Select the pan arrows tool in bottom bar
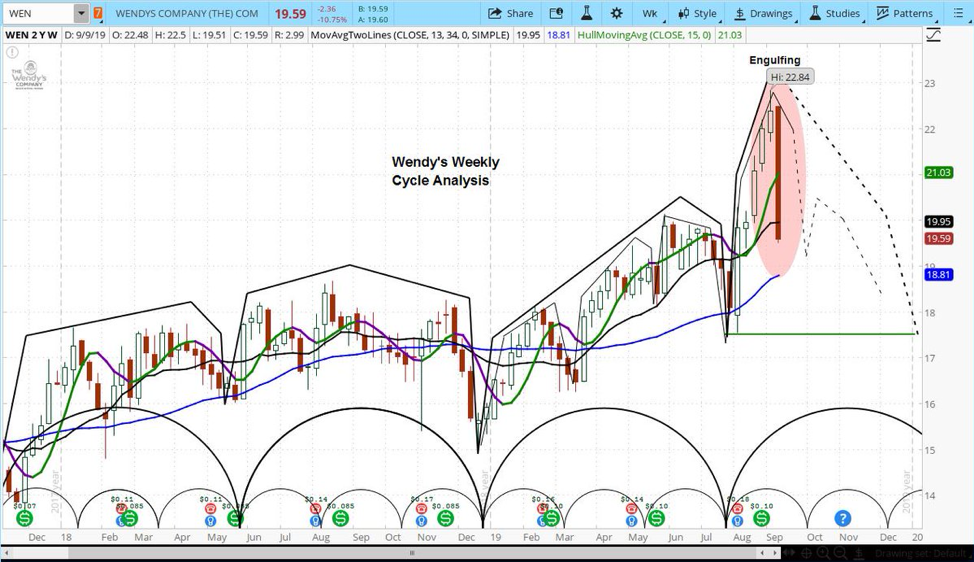The width and height of the screenshot is (974, 562). click(x=791, y=553)
